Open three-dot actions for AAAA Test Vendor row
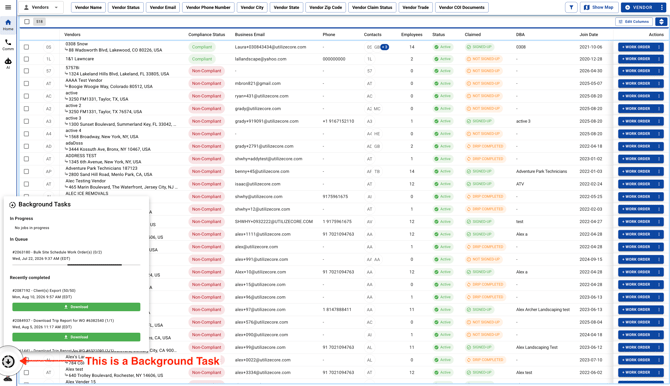 click(x=659, y=83)
